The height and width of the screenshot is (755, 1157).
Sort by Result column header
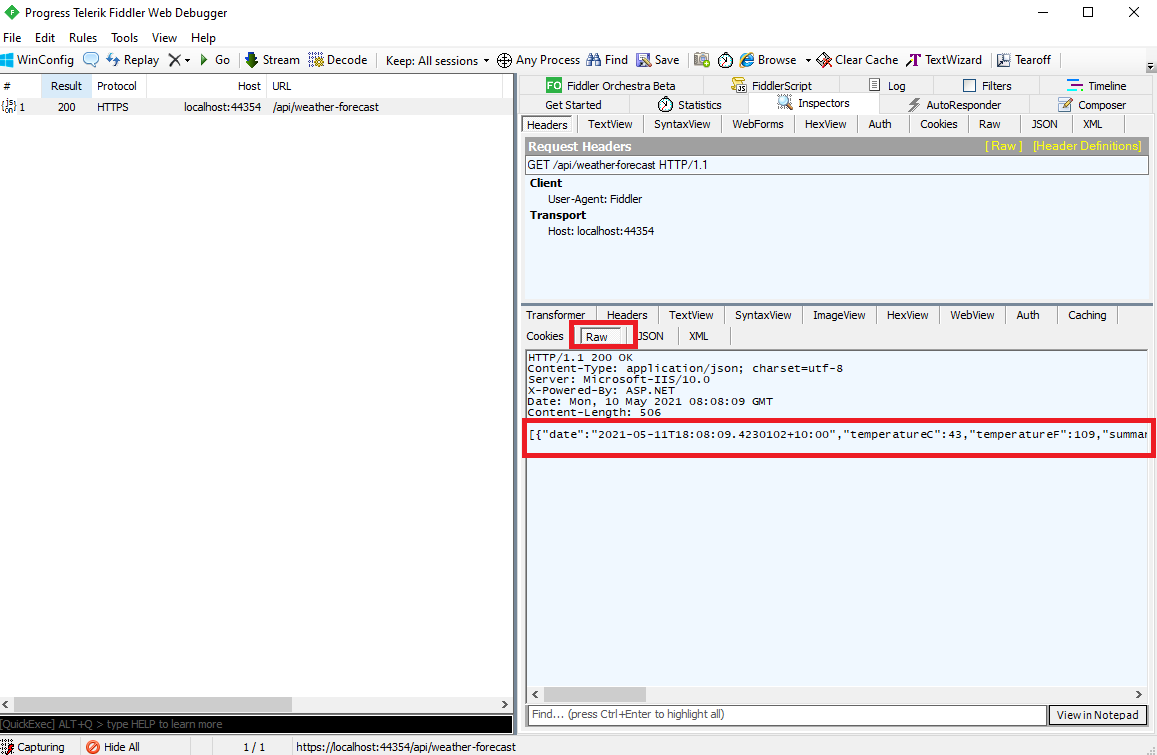pos(66,86)
